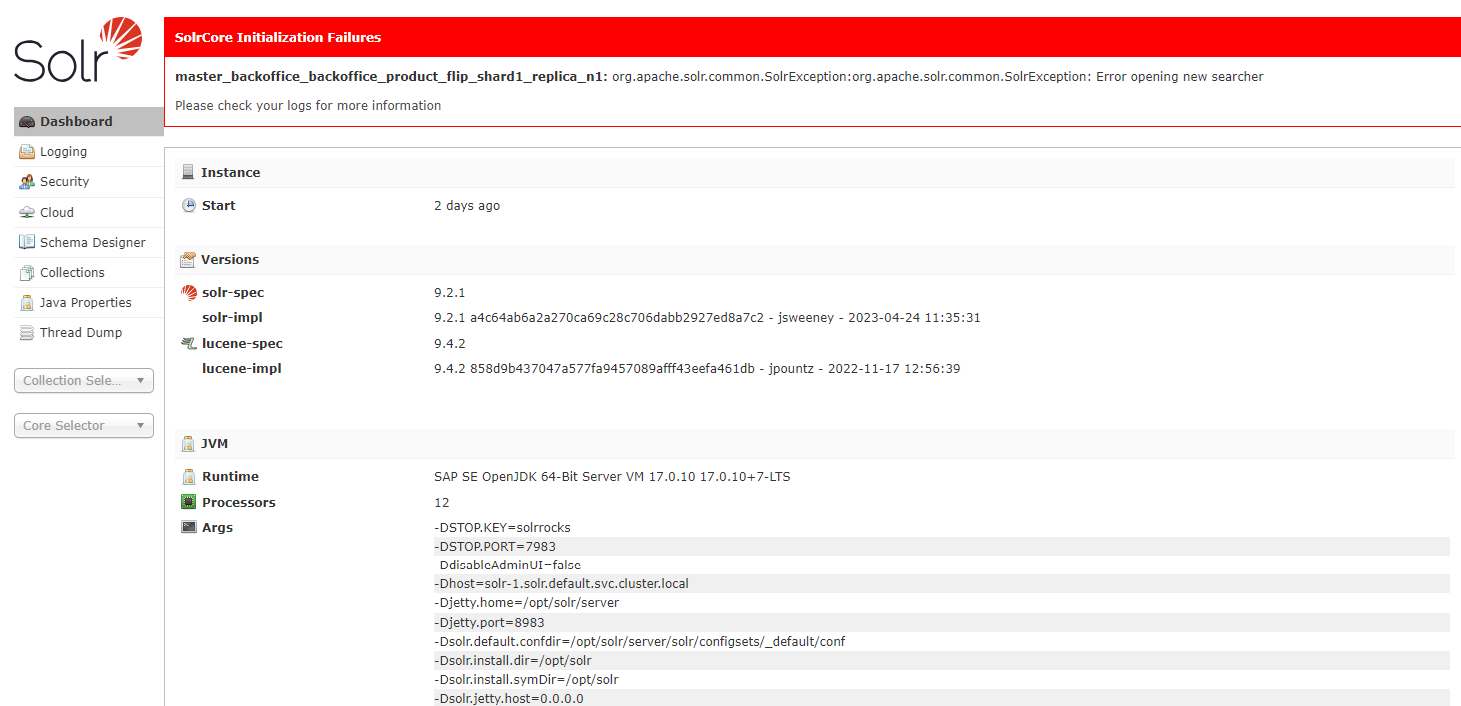Viewport: 1461px width, 706px height.
Task: Click the Cloud network icon
Action: point(27,212)
